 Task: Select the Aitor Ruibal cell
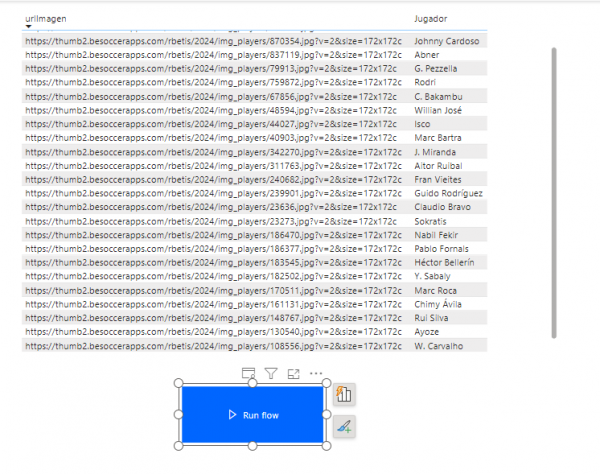pos(438,166)
